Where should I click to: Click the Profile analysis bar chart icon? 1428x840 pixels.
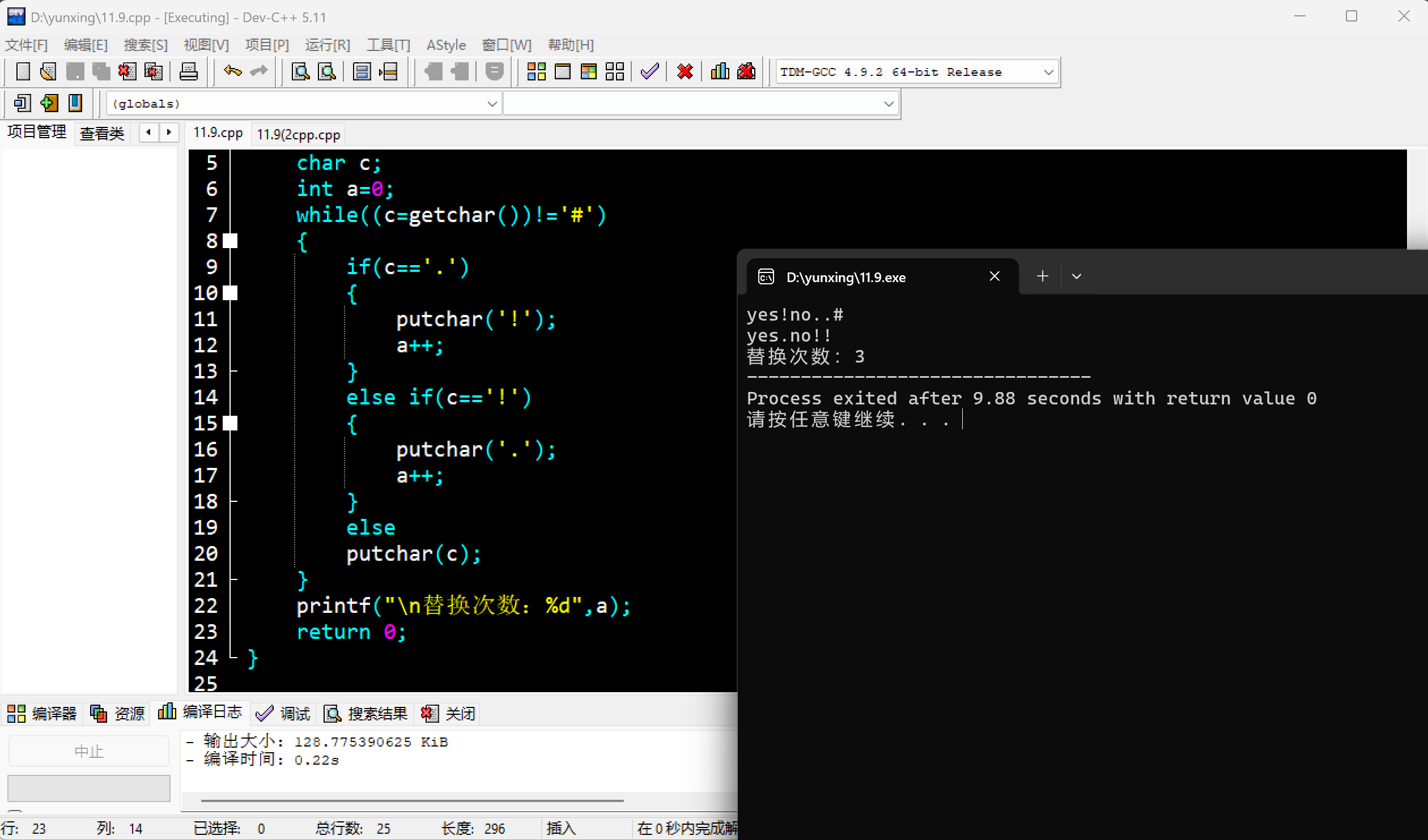(720, 72)
